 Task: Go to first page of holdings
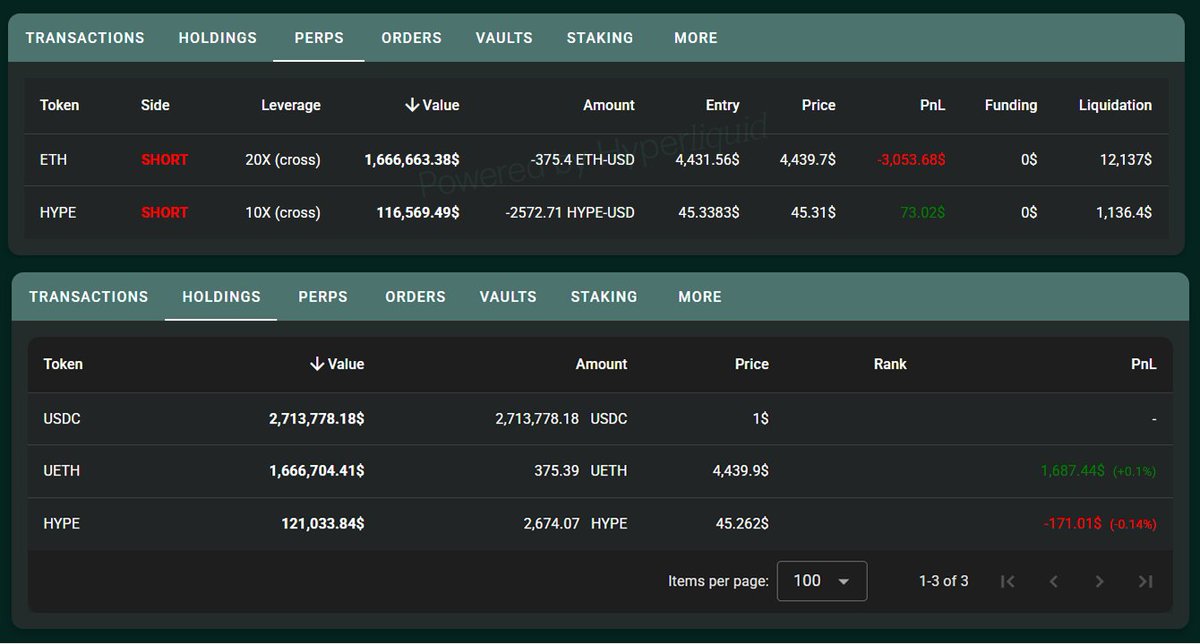click(x=1008, y=581)
